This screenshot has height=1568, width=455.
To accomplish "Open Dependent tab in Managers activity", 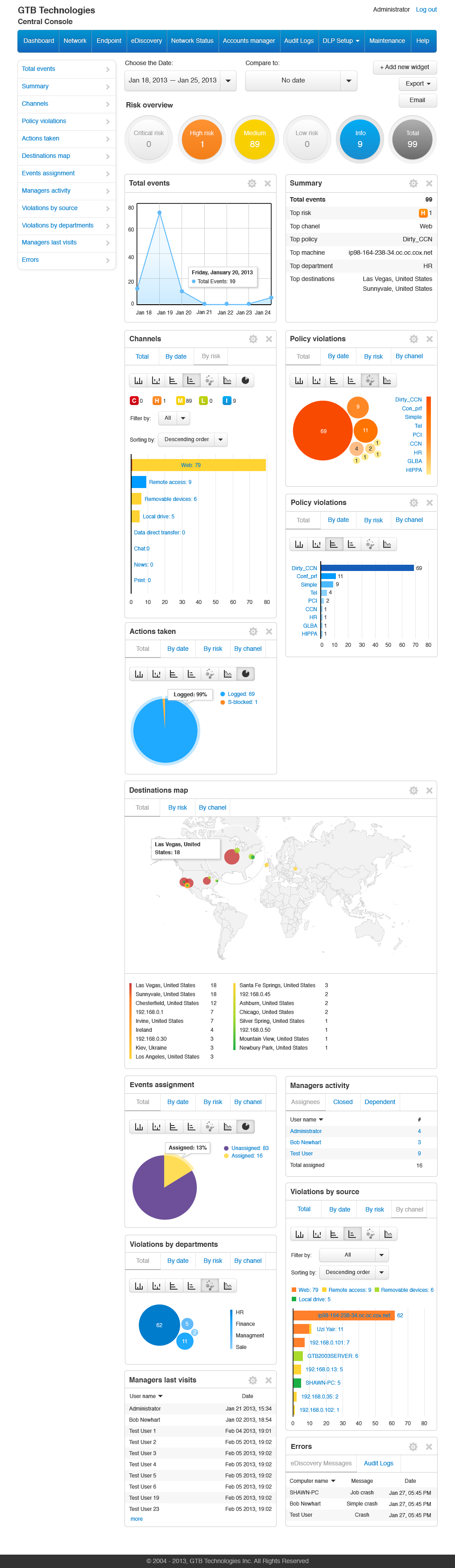I will [380, 1102].
